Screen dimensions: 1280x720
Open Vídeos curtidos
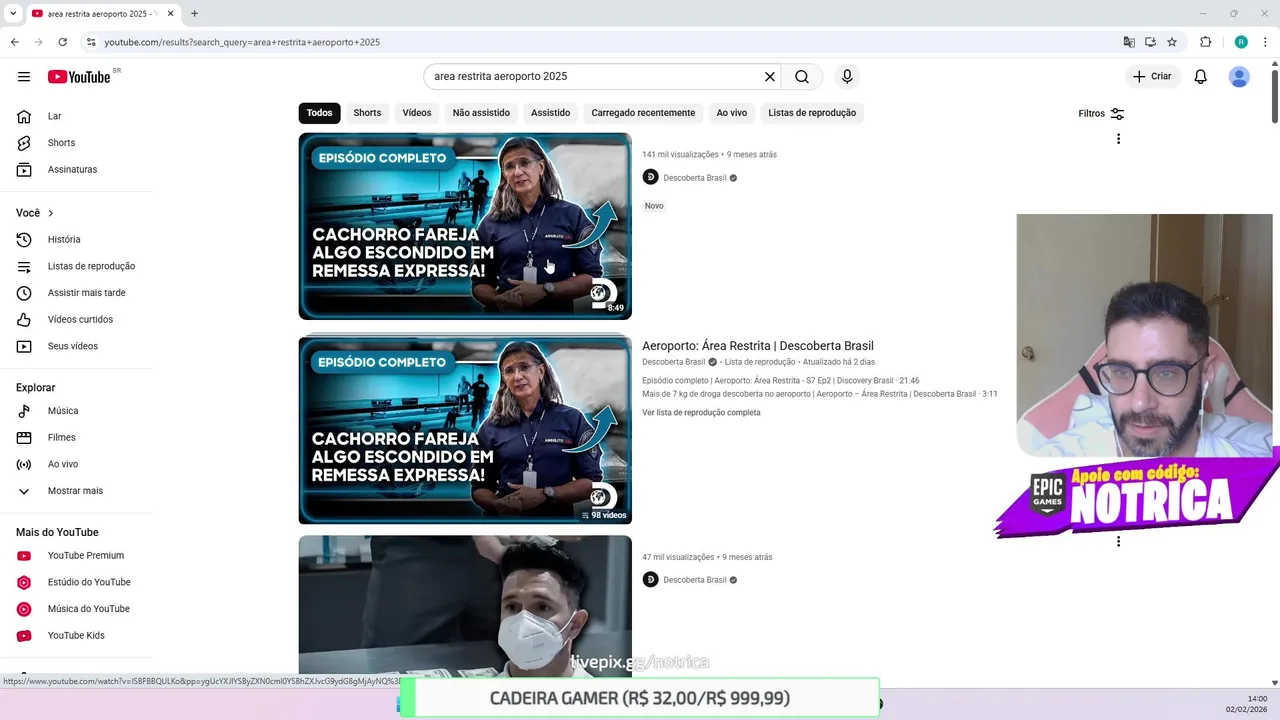pyautogui.click(x=76, y=320)
